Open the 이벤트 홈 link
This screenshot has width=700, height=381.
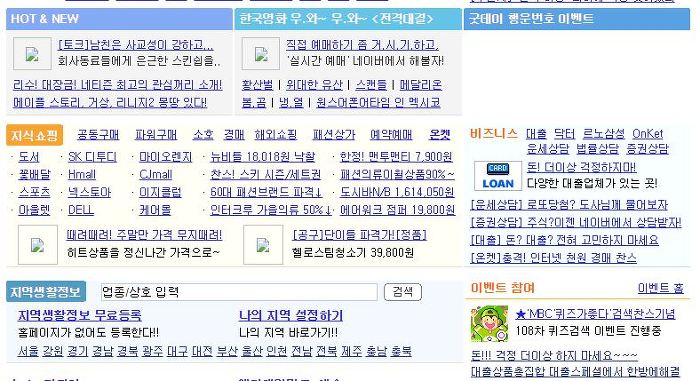[660, 289]
